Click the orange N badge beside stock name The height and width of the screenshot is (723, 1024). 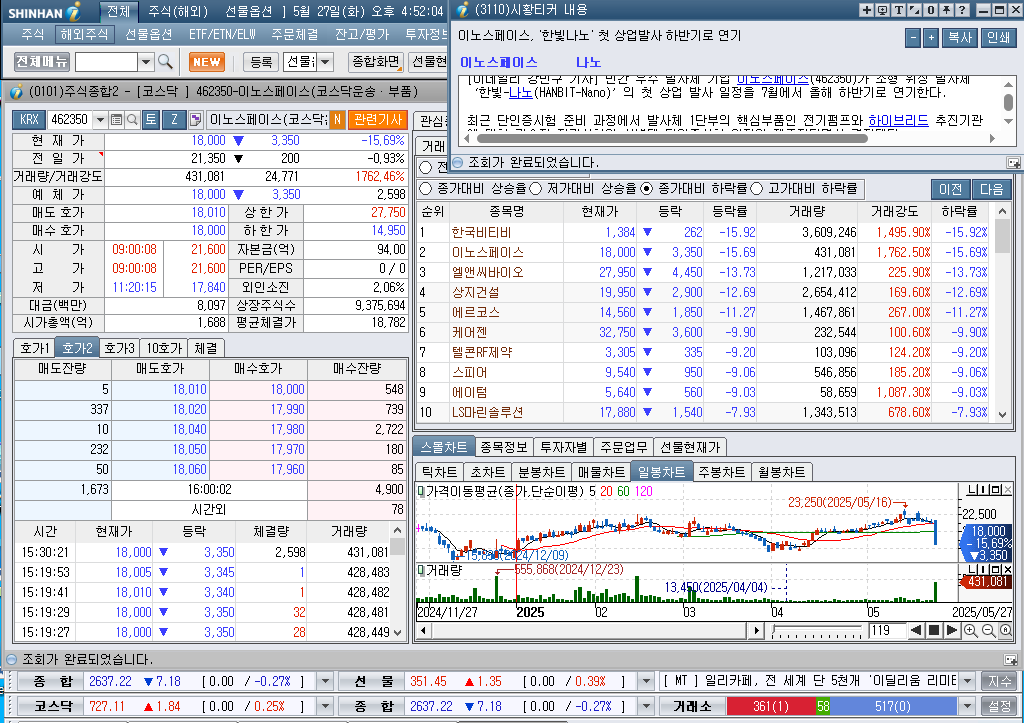click(337, 120)
